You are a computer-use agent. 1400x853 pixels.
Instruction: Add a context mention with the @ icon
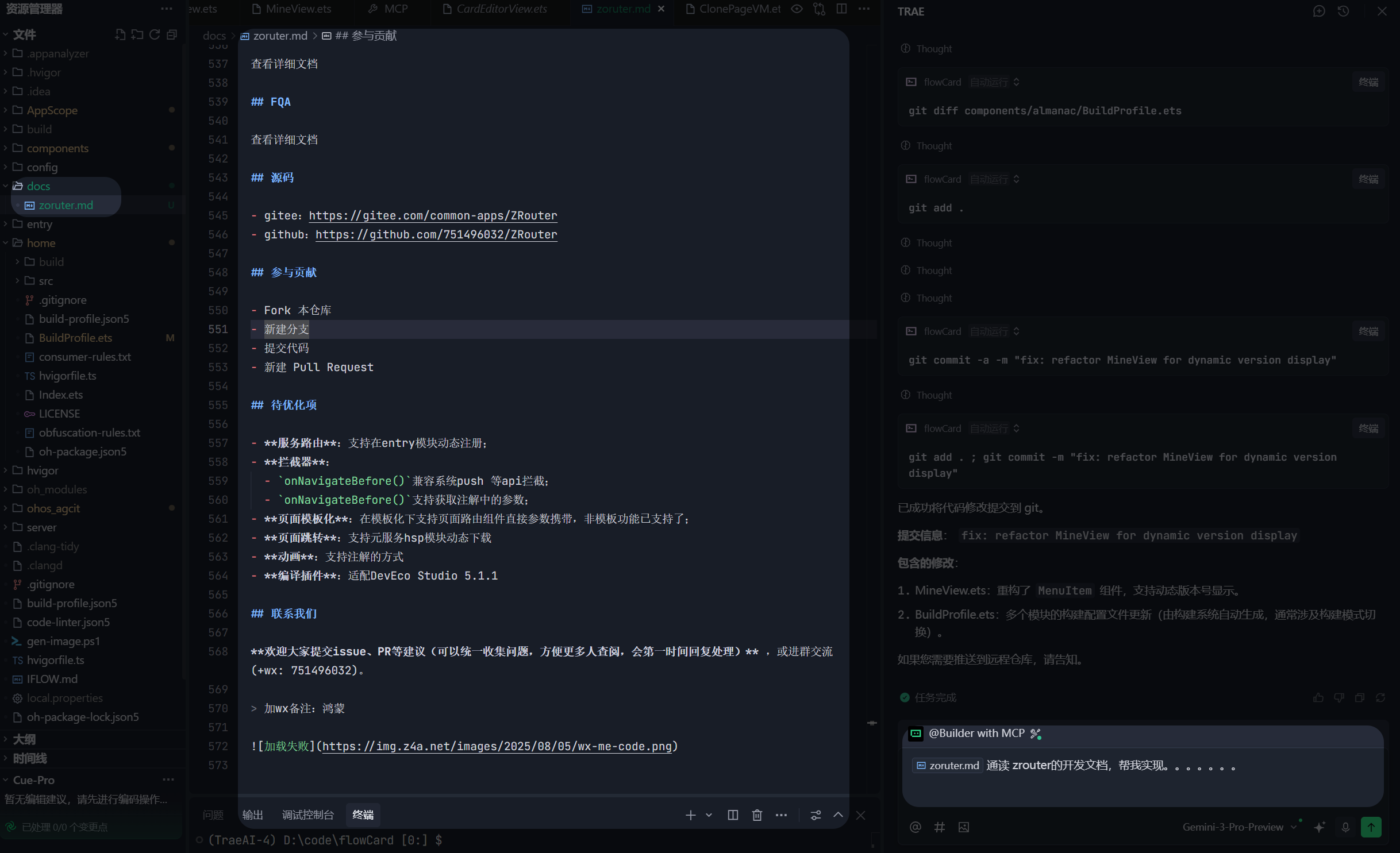click(915, 827)
